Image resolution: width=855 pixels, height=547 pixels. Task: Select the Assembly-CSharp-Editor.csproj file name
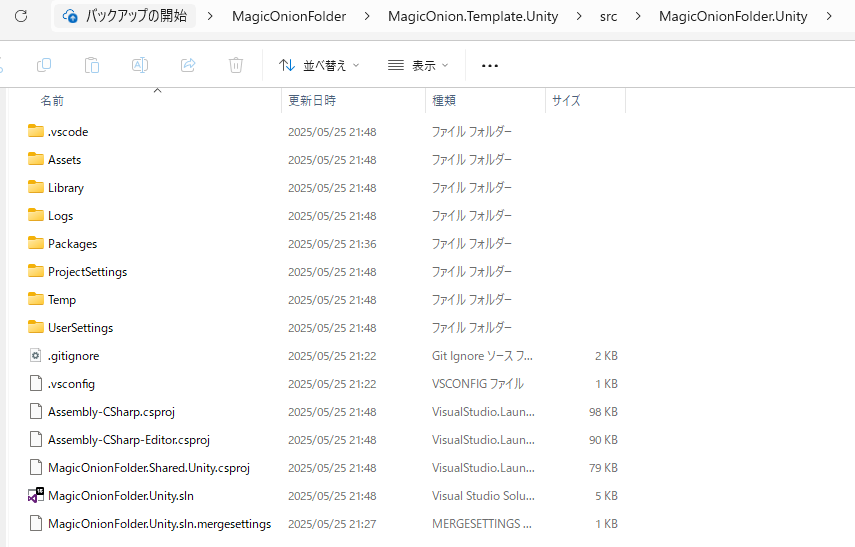point(129,440)
